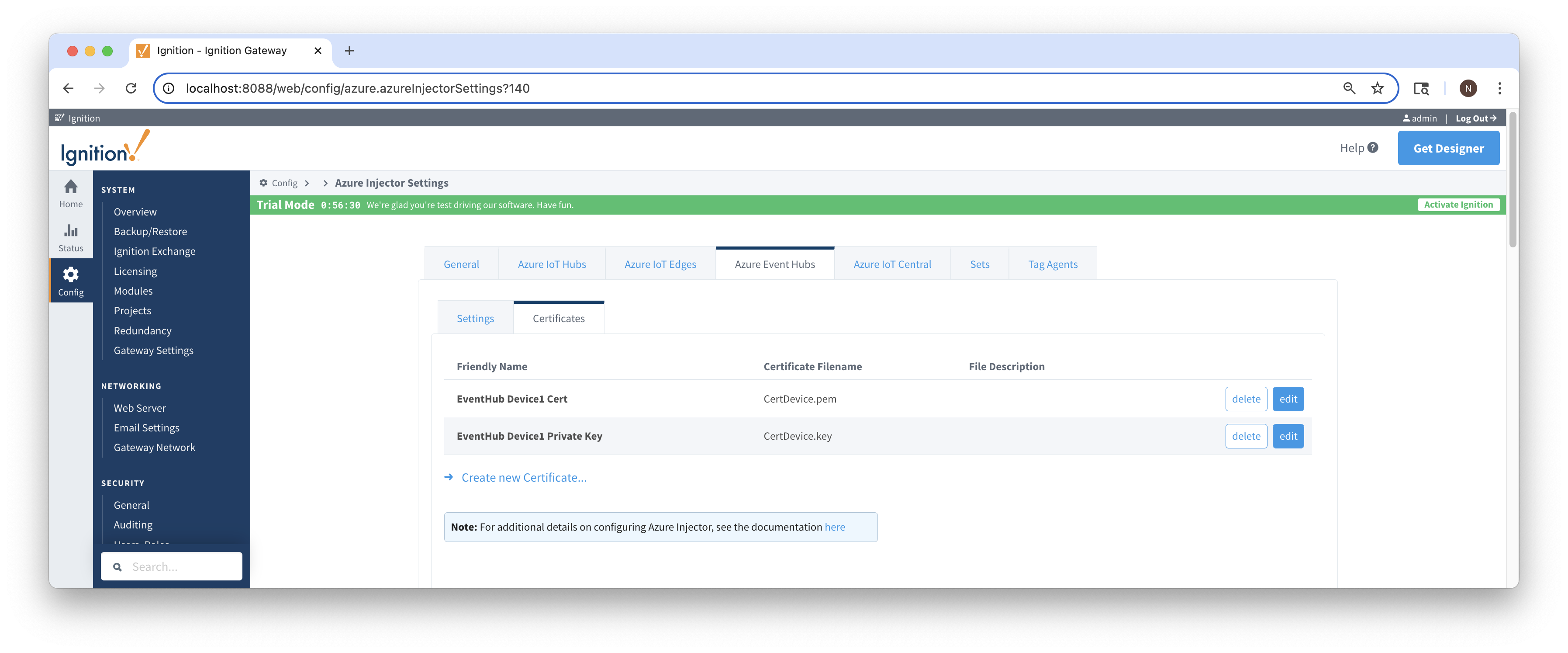Select the Azure Event Hubs tab
Screen dimensions: 1568x653
pos(774,264)
